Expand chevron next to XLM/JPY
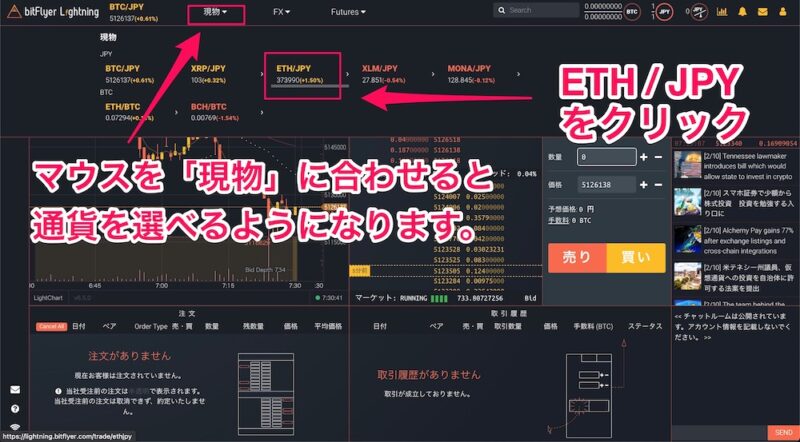The height and width of the screenshot is (442, 800). 433,74
